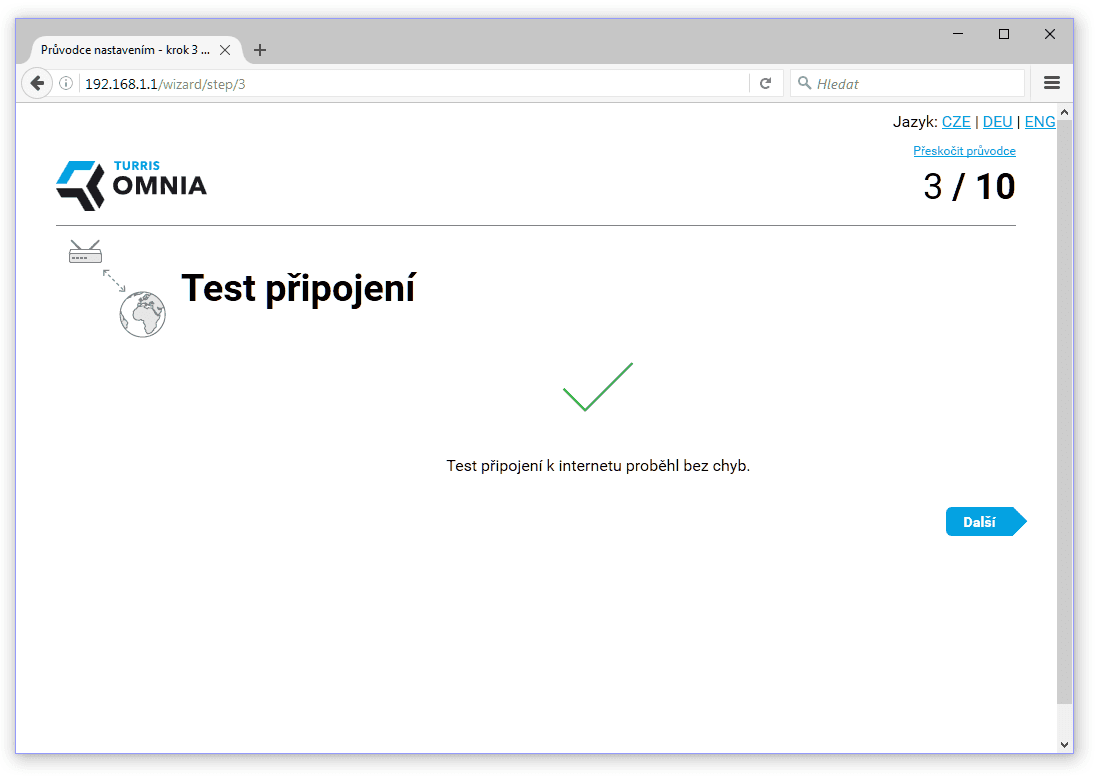Click the back navigation arrow
This screenshot has width=1100, height=780.
tap(37, 83)
